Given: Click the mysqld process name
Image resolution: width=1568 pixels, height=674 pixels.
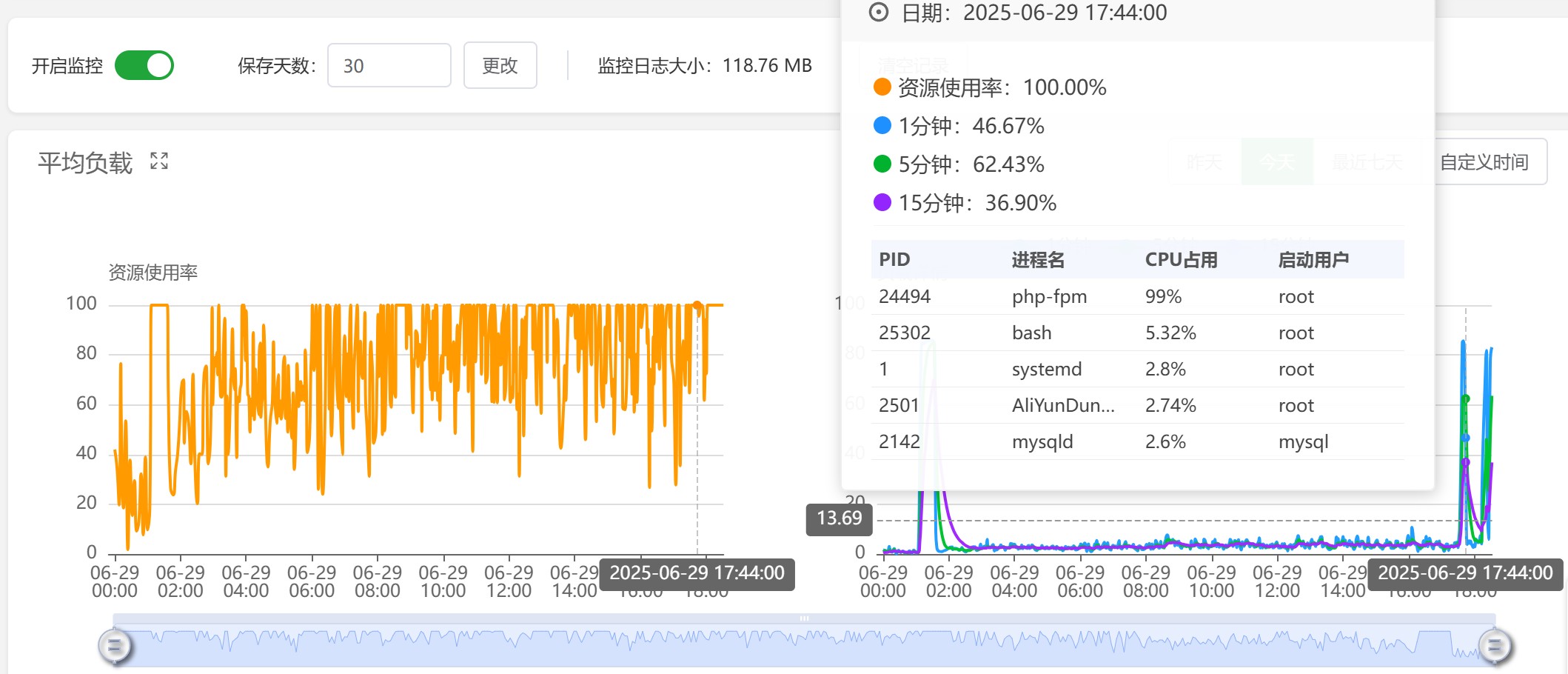Looking at the screenshot, I should [1042, 441].
